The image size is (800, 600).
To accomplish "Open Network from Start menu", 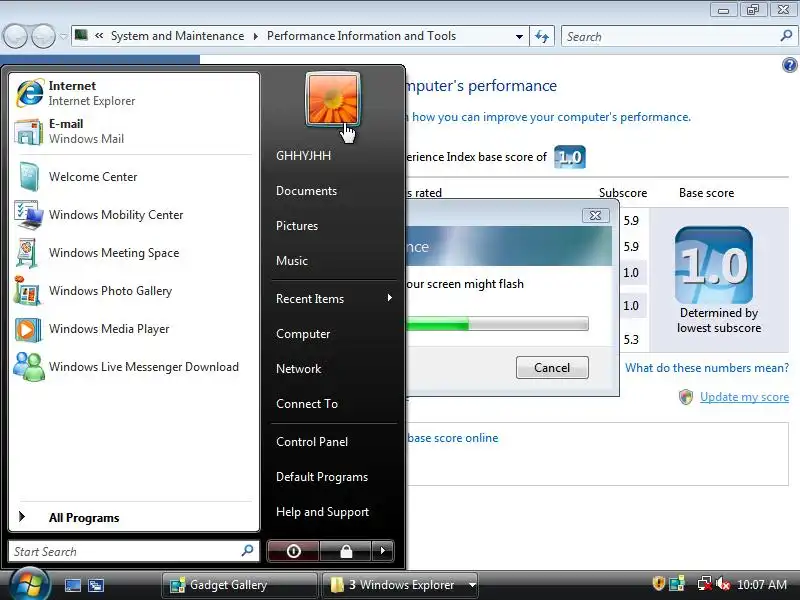I will (x=298, y=368).
